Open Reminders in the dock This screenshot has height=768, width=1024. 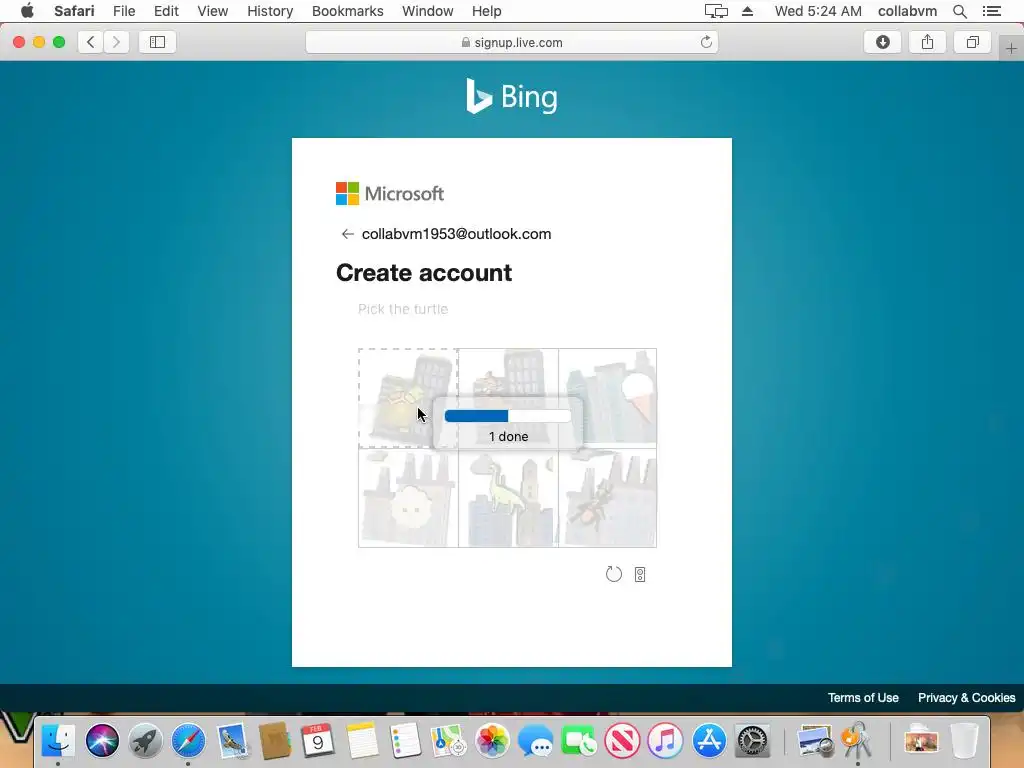pos(405,741)
